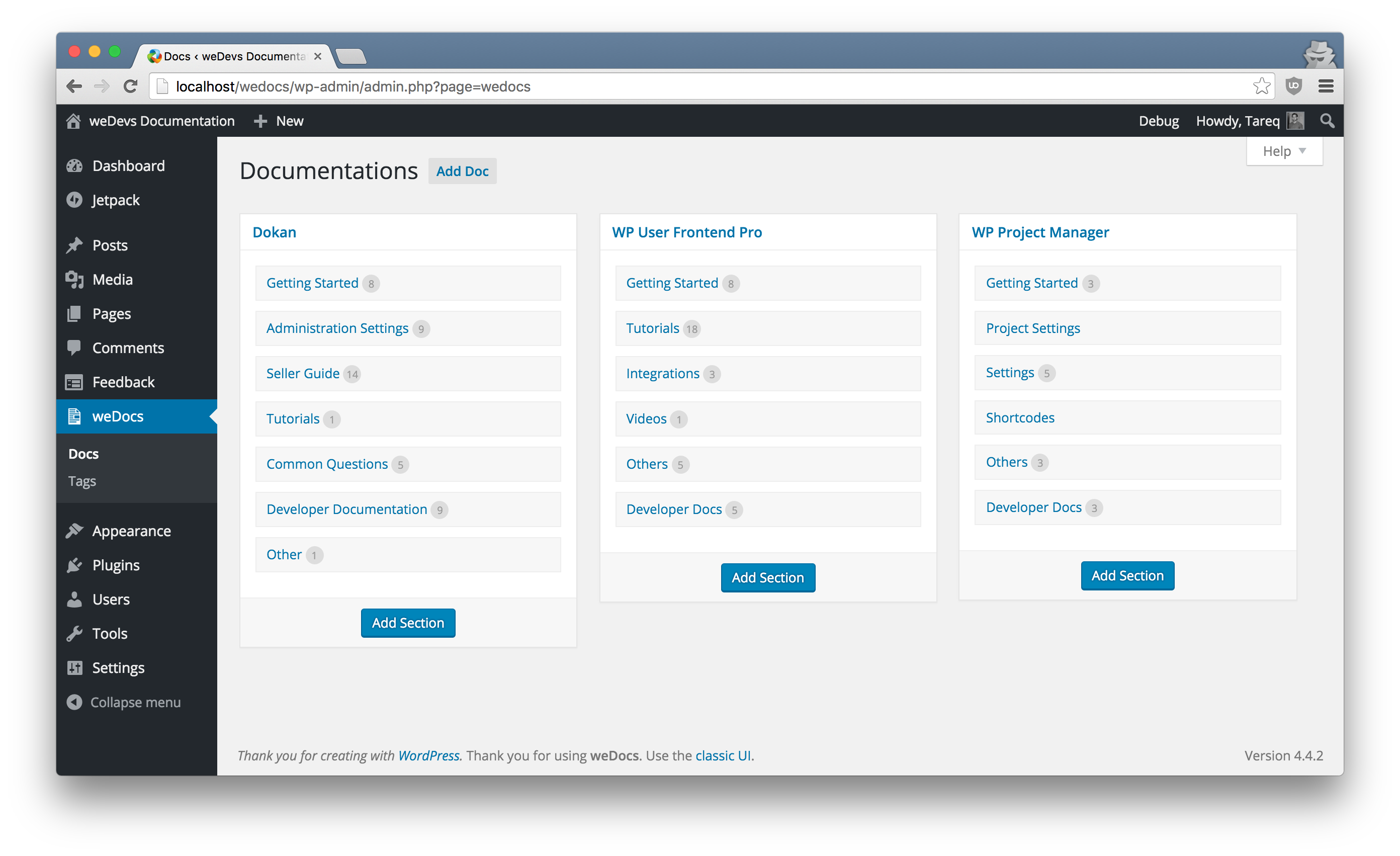The width and height of the screenshot is (1400, 856).
Task: Click Add Section under Dokan
Action: point(407,622)
